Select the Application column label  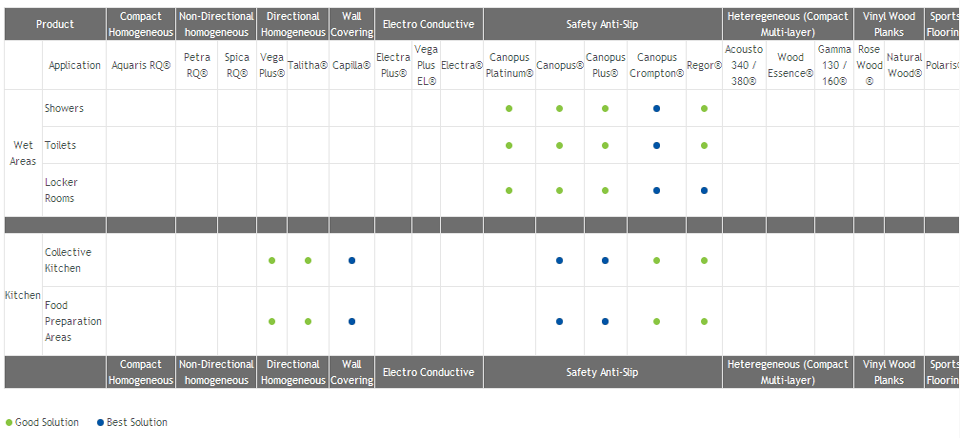pos(75,66)
